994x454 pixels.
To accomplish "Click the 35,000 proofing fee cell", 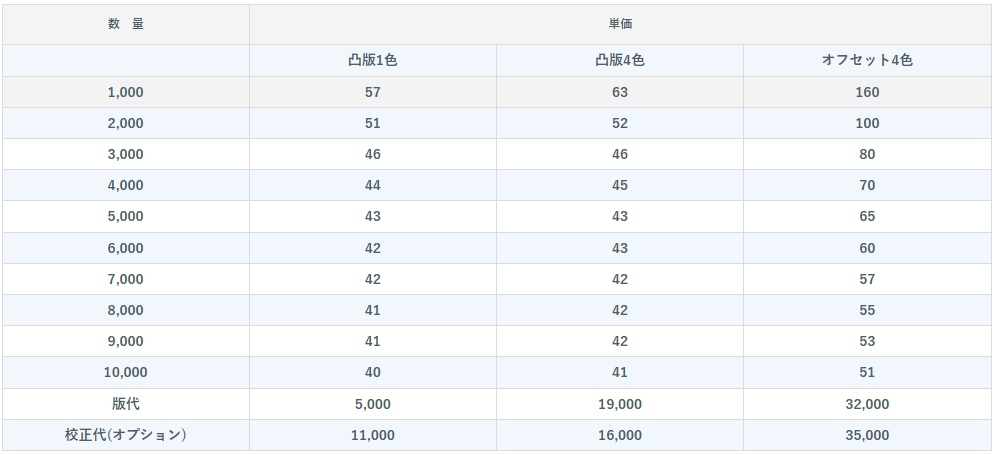I will pos(867,435).
